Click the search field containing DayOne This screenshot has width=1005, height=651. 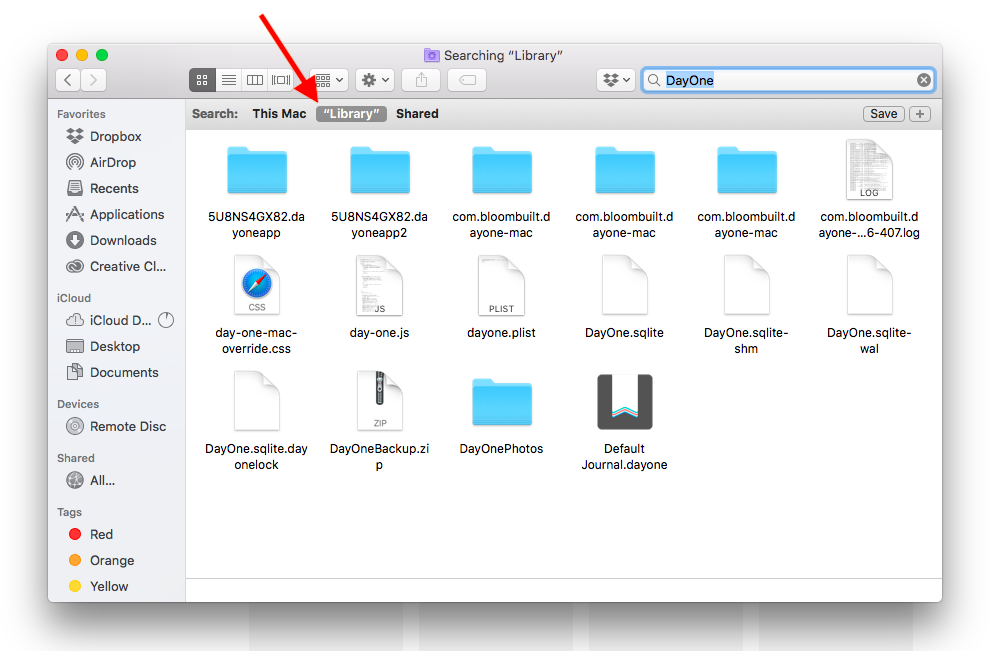tap(788, 80)
